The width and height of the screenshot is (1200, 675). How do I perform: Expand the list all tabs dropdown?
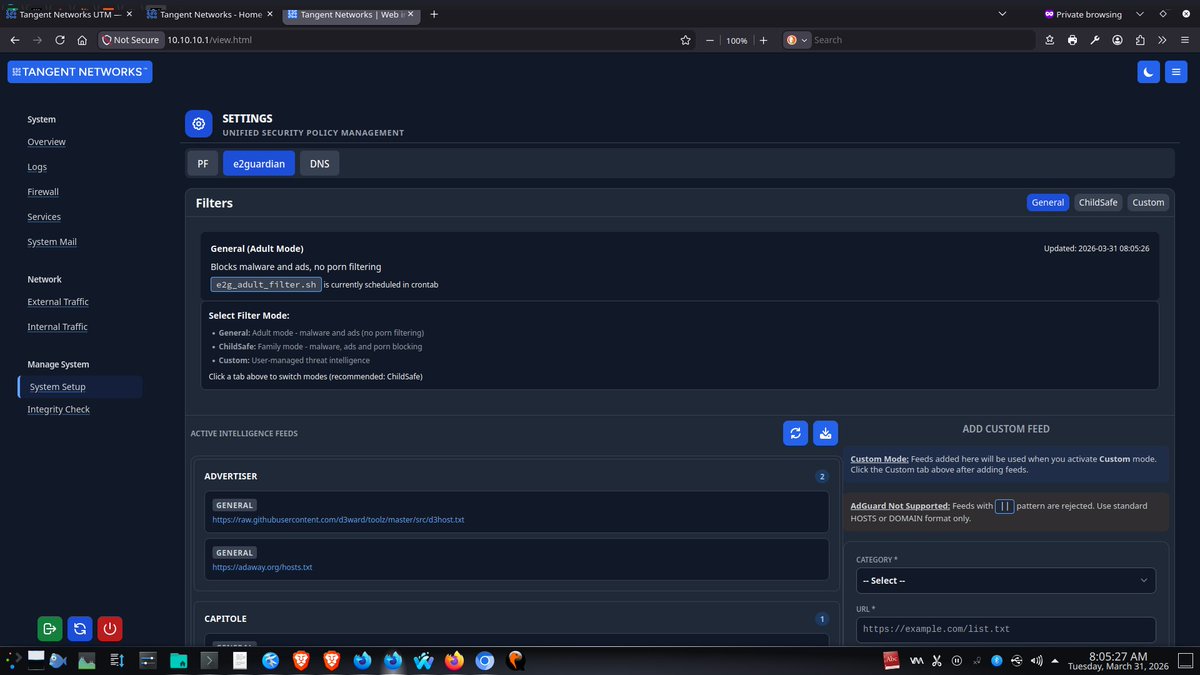coord(1003,14)
